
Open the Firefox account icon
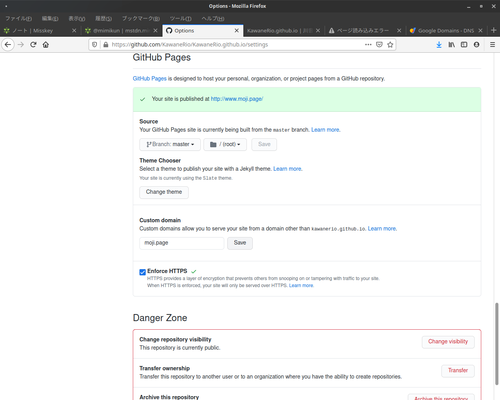(477, 45)
